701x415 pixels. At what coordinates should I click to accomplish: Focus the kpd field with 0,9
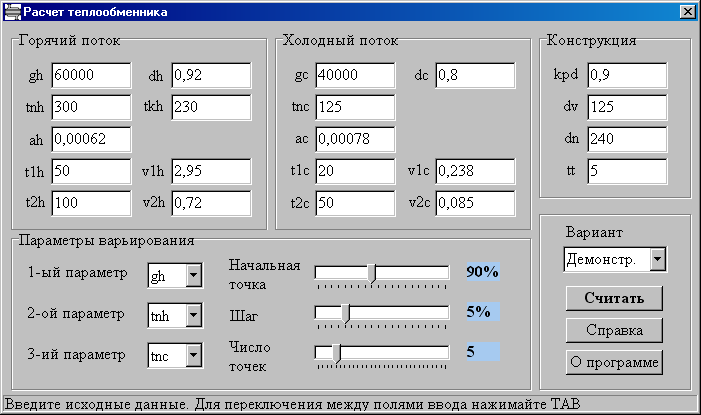627,75
